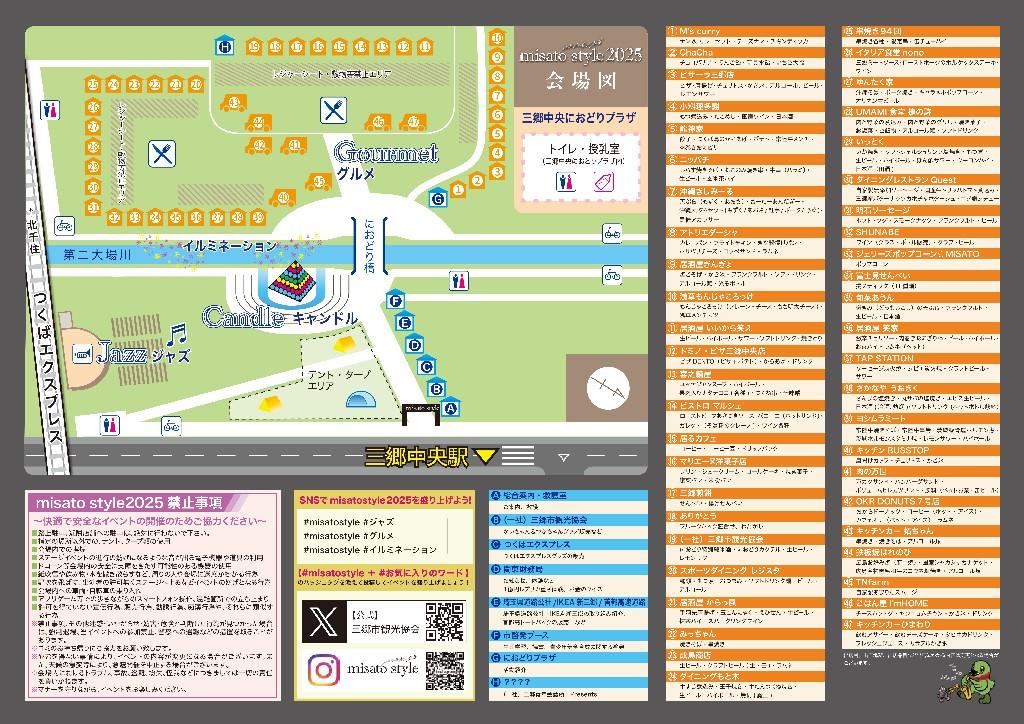Click the yellow triangle by 三郷中央駅
Viewport: 1024px width, 724px height.
[486, 457]
